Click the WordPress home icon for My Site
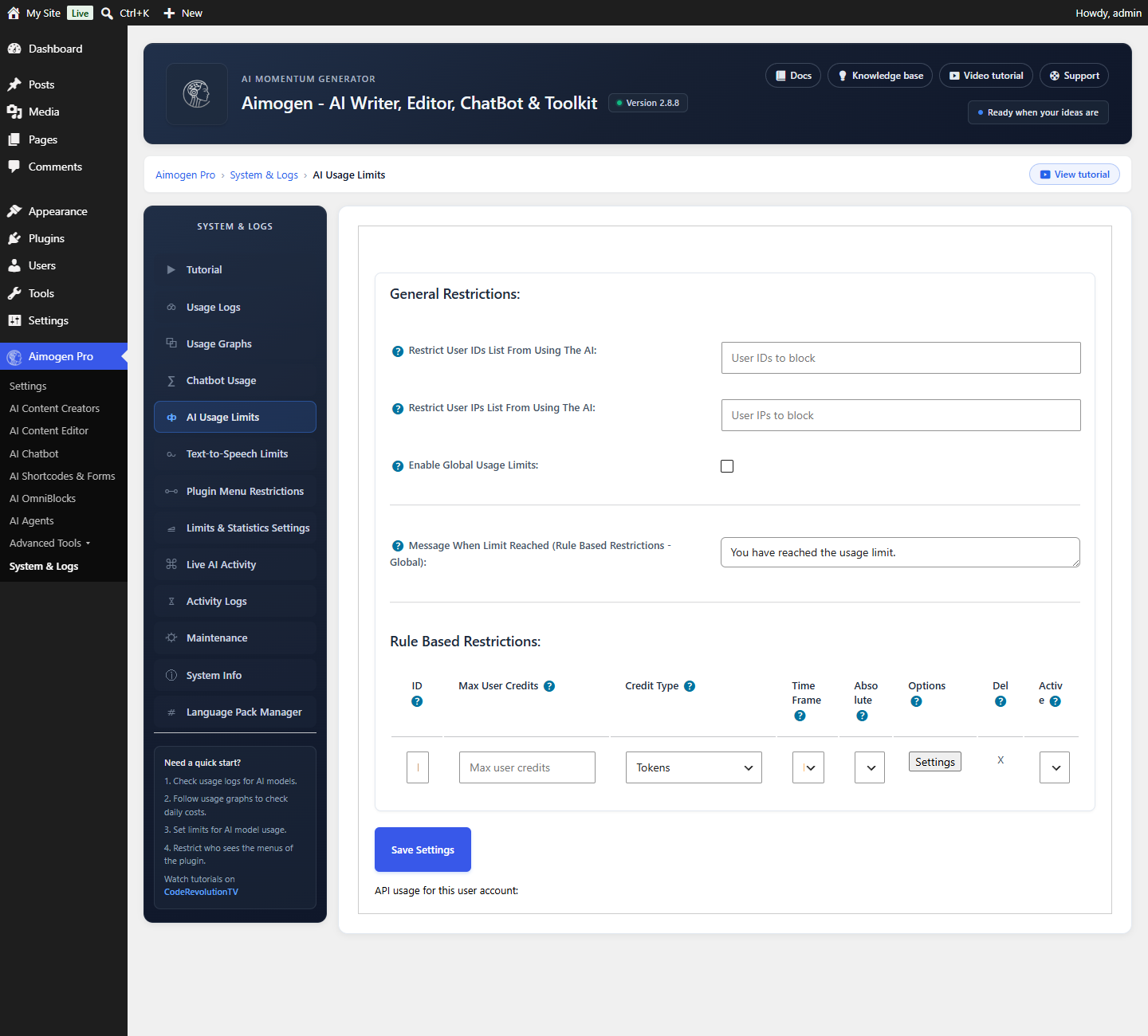This screenshot has width=1148, height=1036. [14, 13]
